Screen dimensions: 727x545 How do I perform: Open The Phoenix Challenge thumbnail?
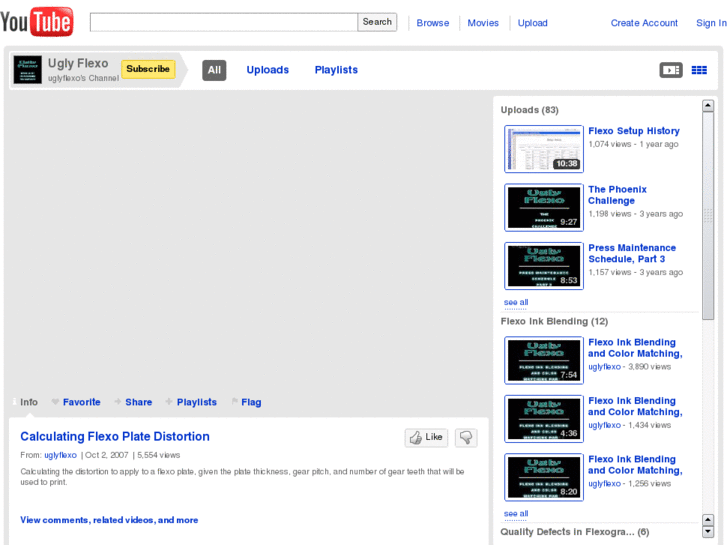[544, 207]
